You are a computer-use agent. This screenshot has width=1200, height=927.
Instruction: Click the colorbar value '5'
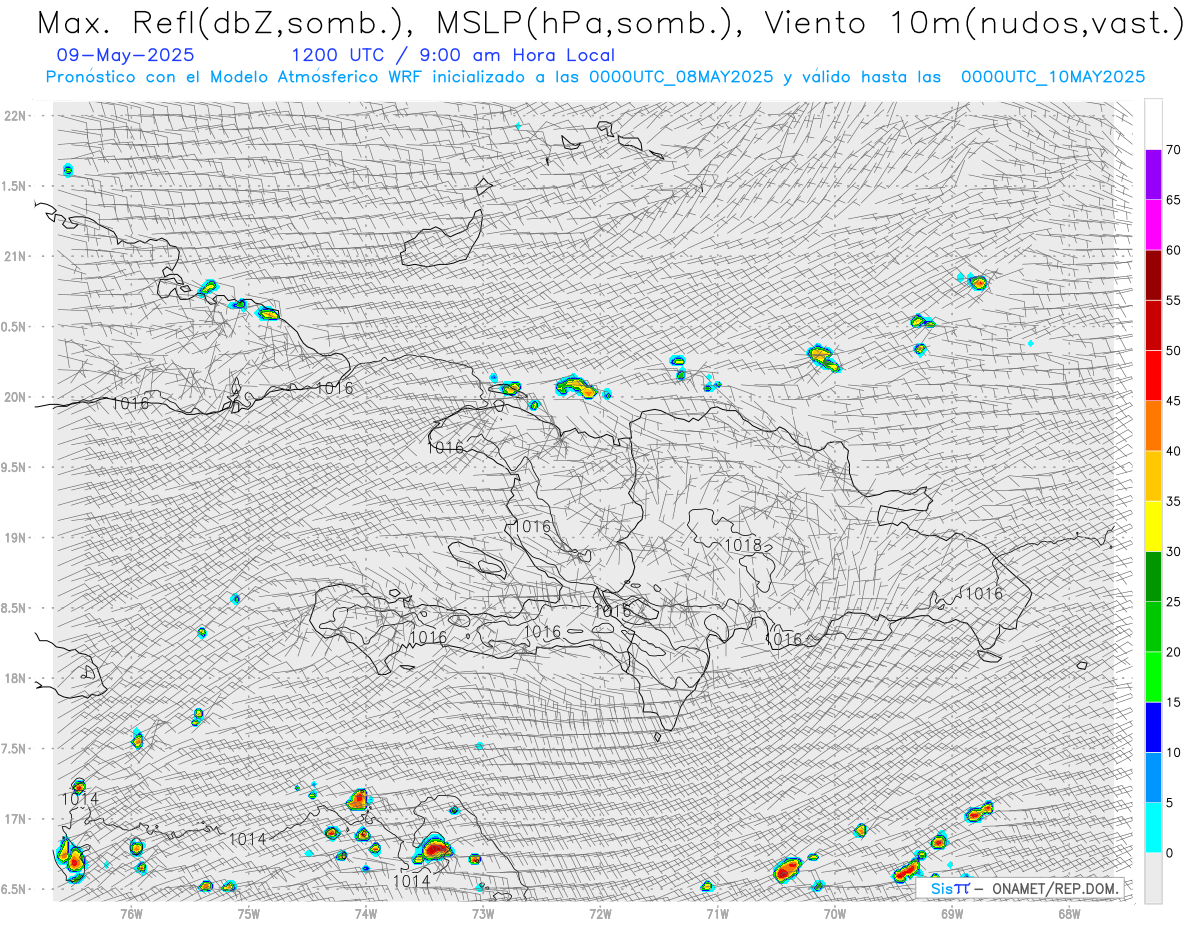pyautogui.click(x=1170, y=803)
